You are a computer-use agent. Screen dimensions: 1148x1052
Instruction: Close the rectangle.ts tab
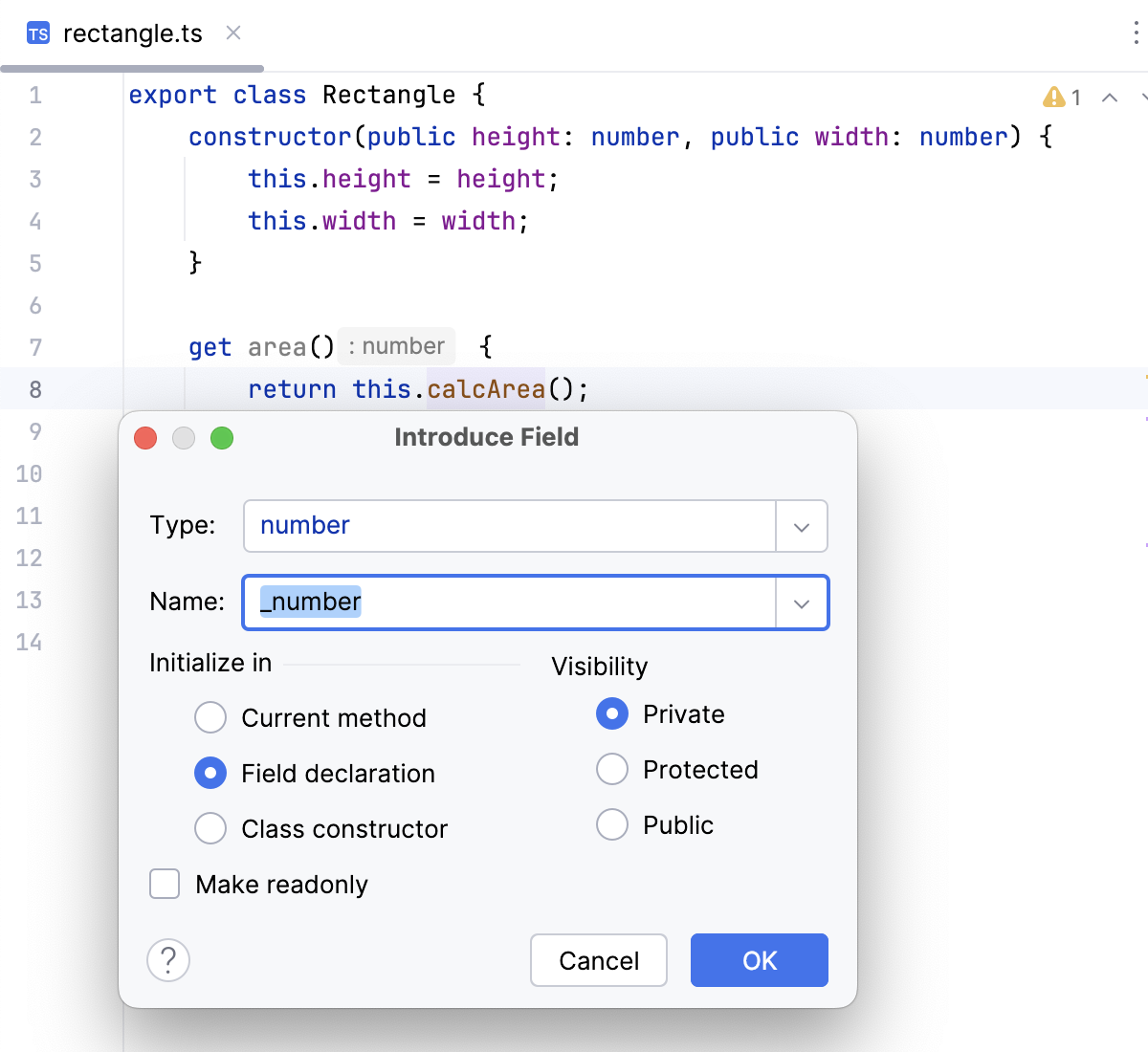pos(232,32)
